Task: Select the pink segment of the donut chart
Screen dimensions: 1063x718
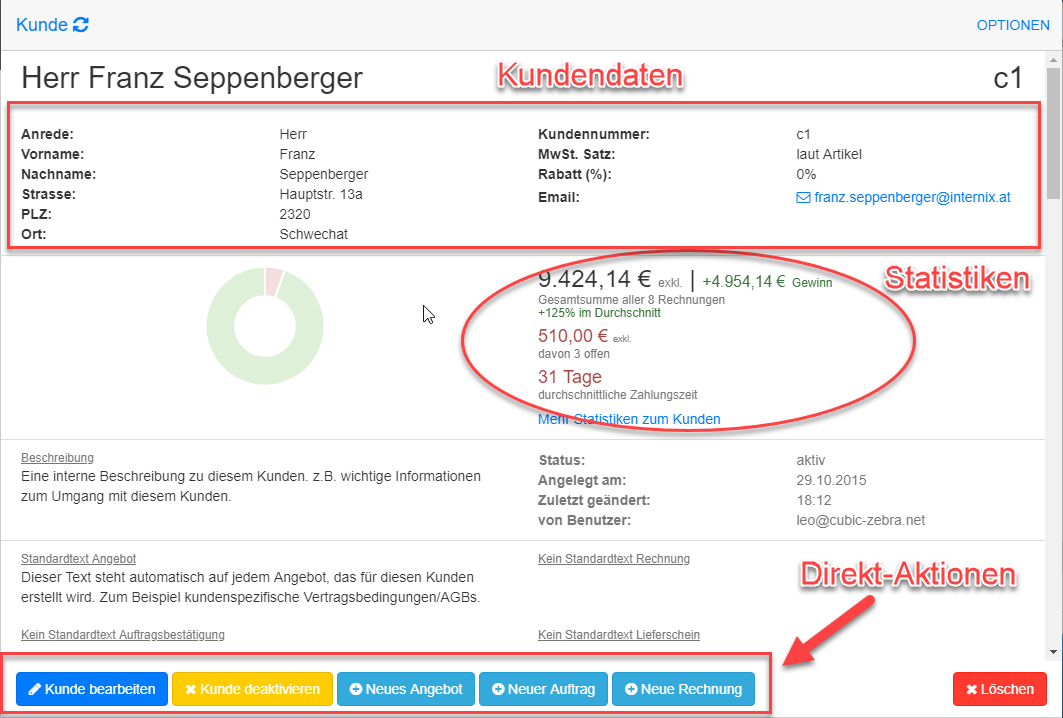Action: coord(273,282)
